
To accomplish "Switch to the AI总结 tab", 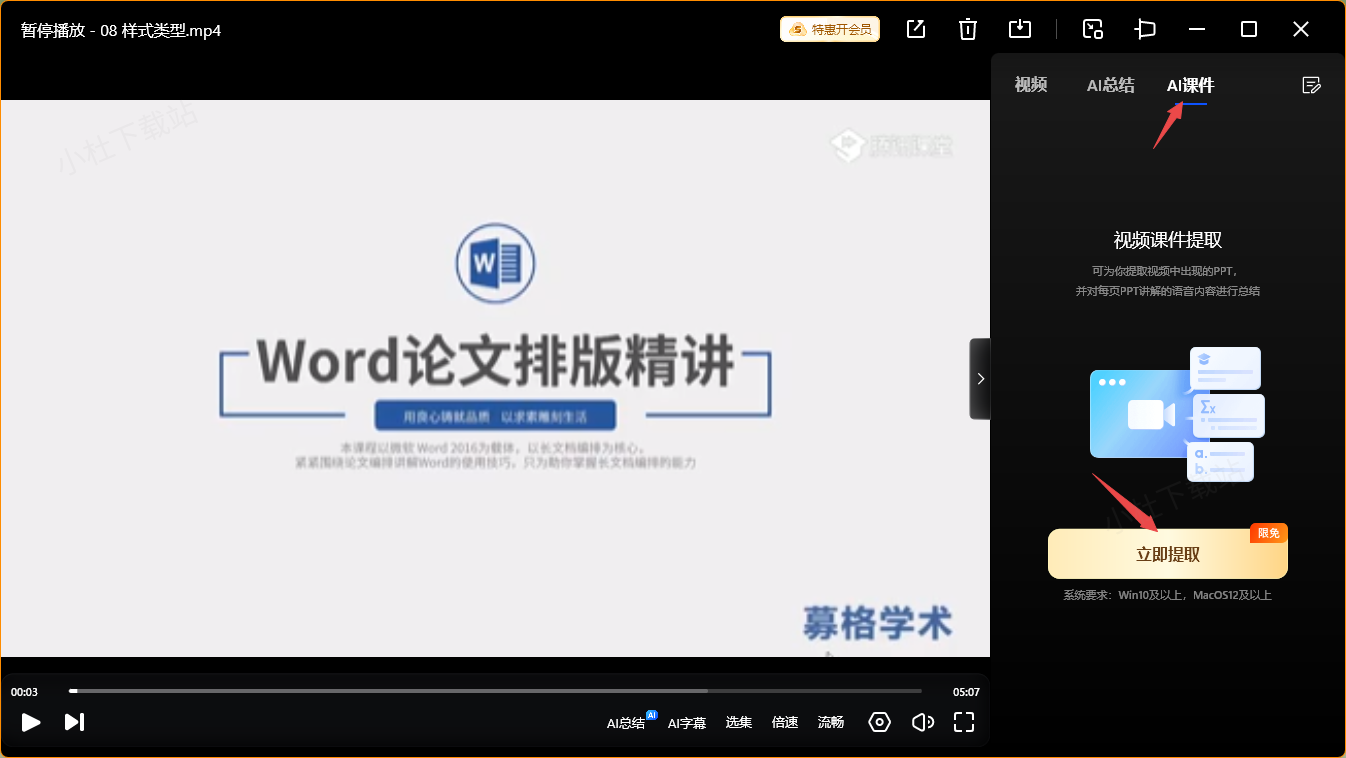I will pos(1111,85).
